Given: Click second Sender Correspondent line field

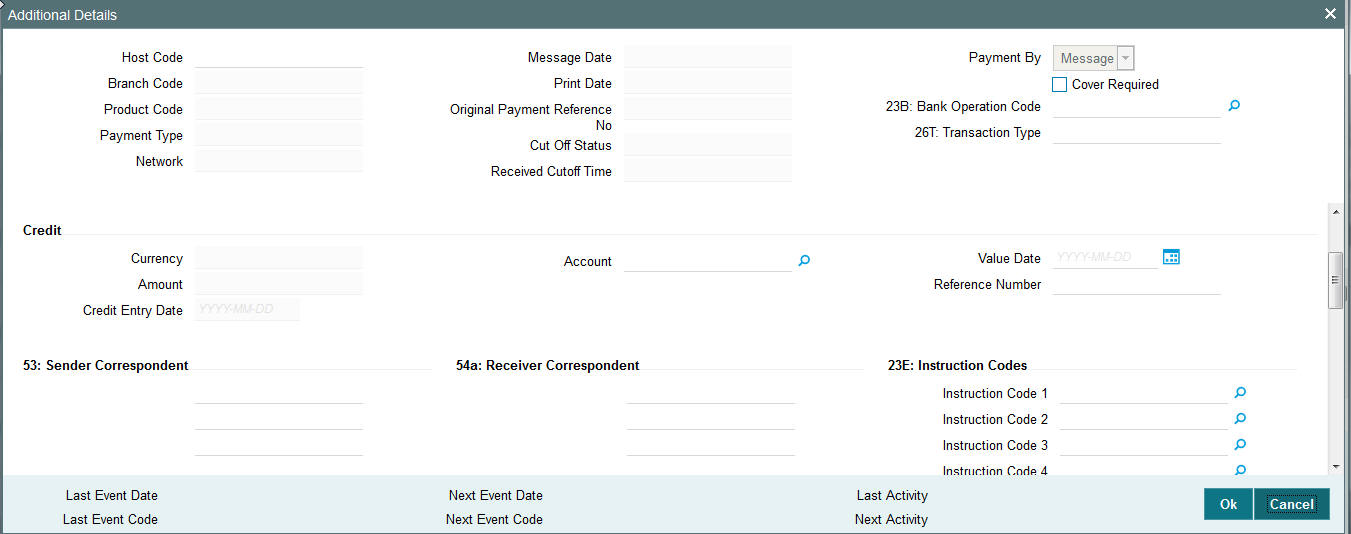Looking at the screenshot, I should (x=279, y=419).
